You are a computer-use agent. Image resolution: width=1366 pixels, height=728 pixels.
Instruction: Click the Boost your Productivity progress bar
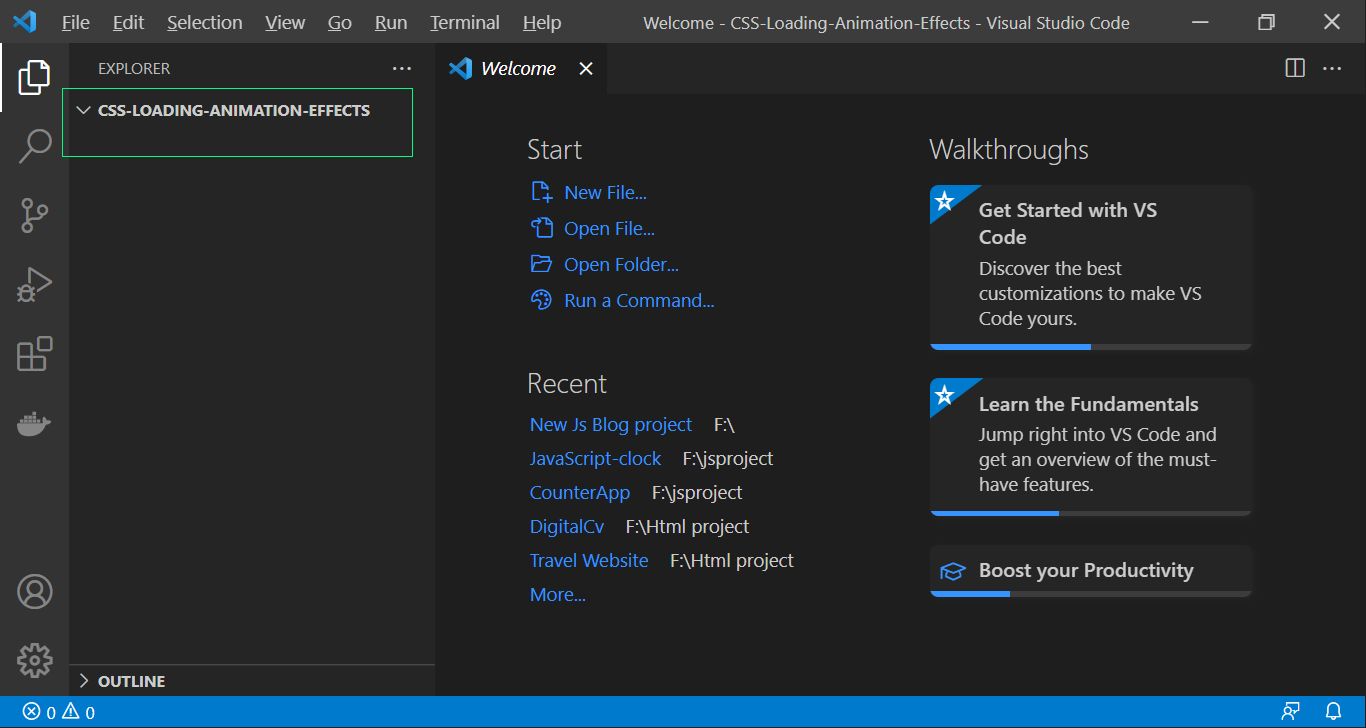1091,594
